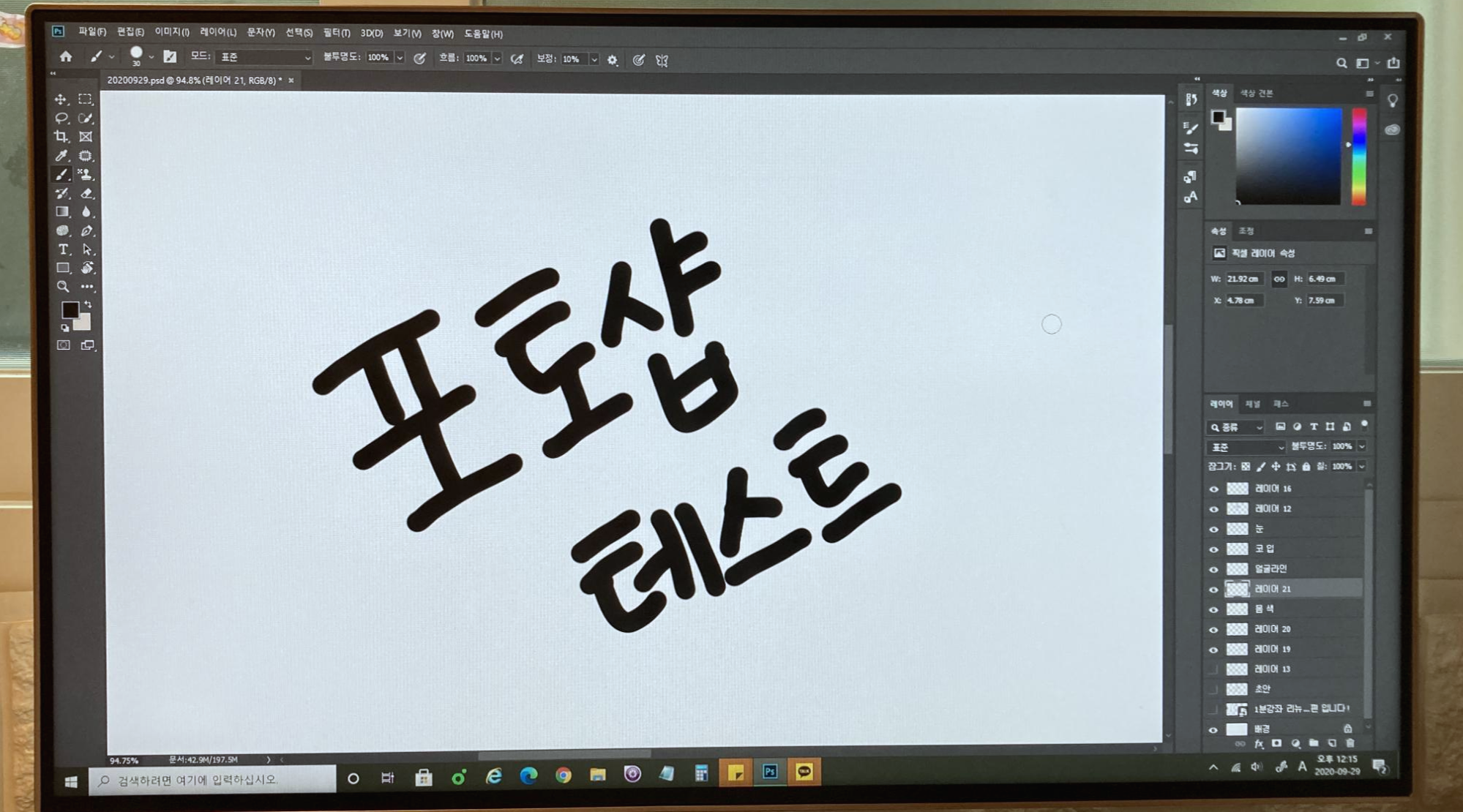
Task: Click the Windows taskbar search box
Action: pos(212,780)
